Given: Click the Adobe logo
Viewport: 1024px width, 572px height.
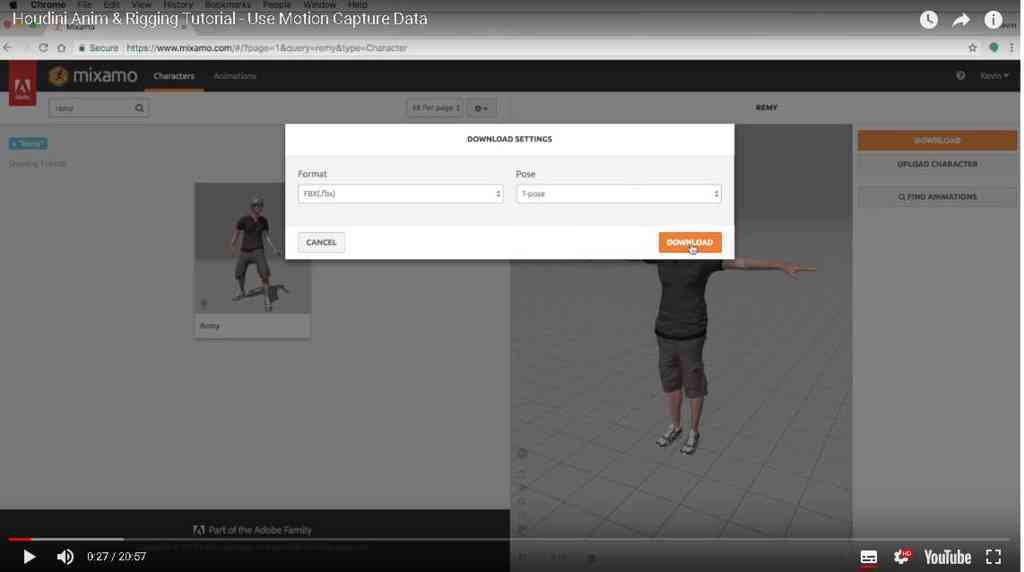Looking at the screenshot, I should coord(22,85).
